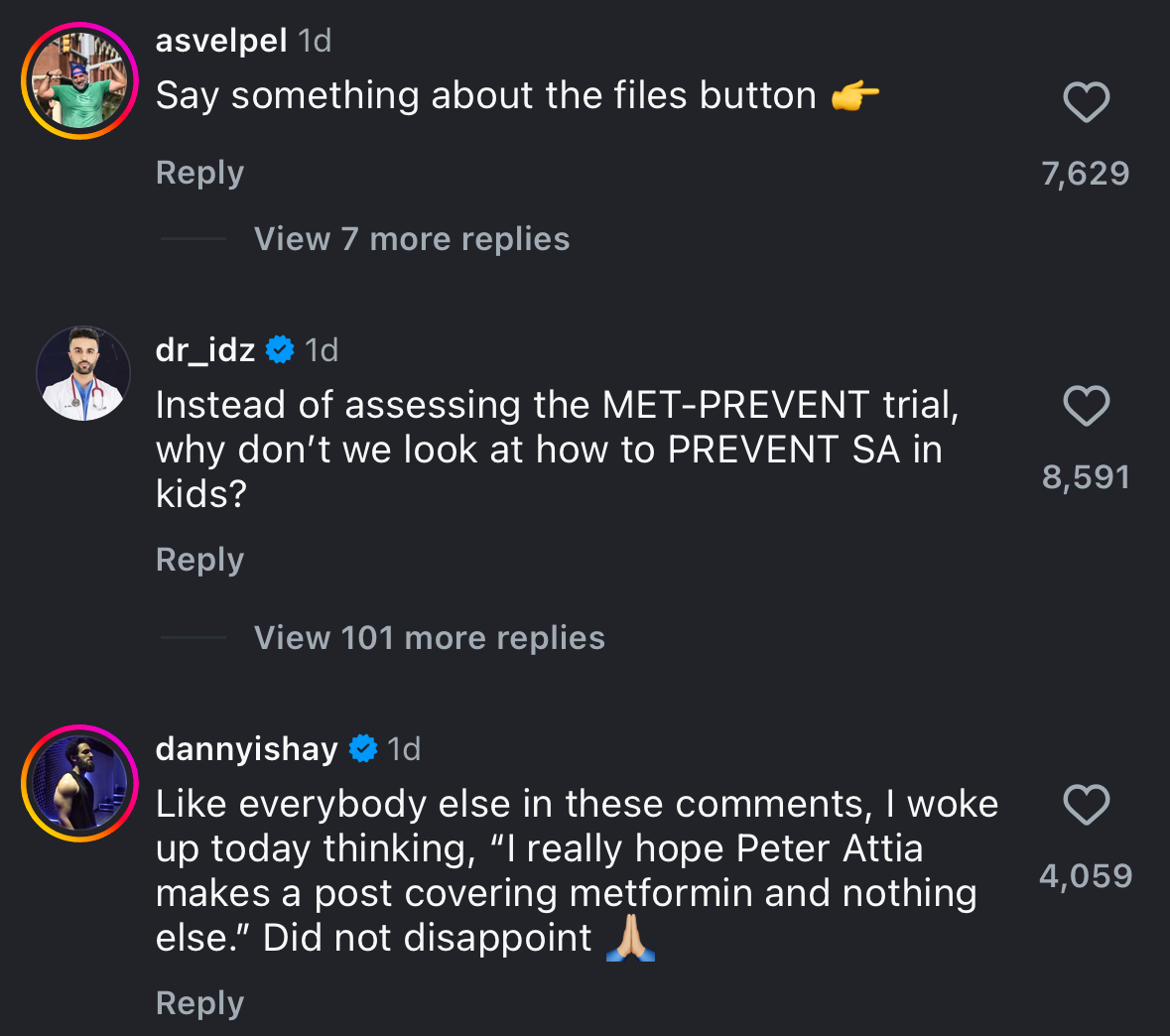View the 4,059 likes on dannyishay's comment
Screen dimensions: 1170x1036
point(1086,876)
